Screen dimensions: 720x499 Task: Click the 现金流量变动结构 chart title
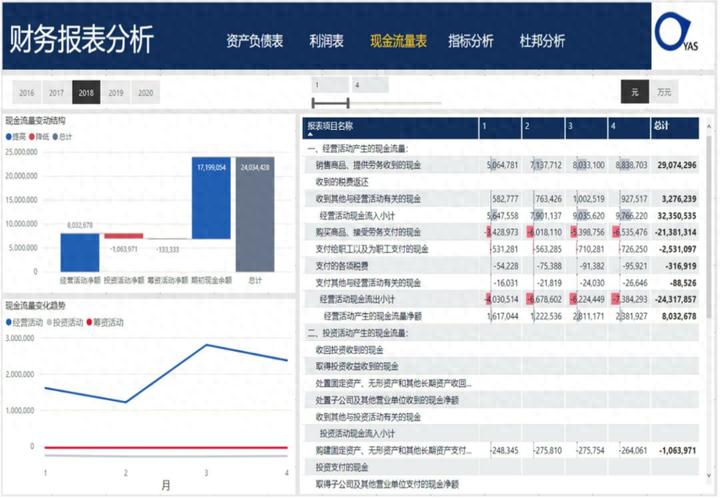click(x=35, y=121)
